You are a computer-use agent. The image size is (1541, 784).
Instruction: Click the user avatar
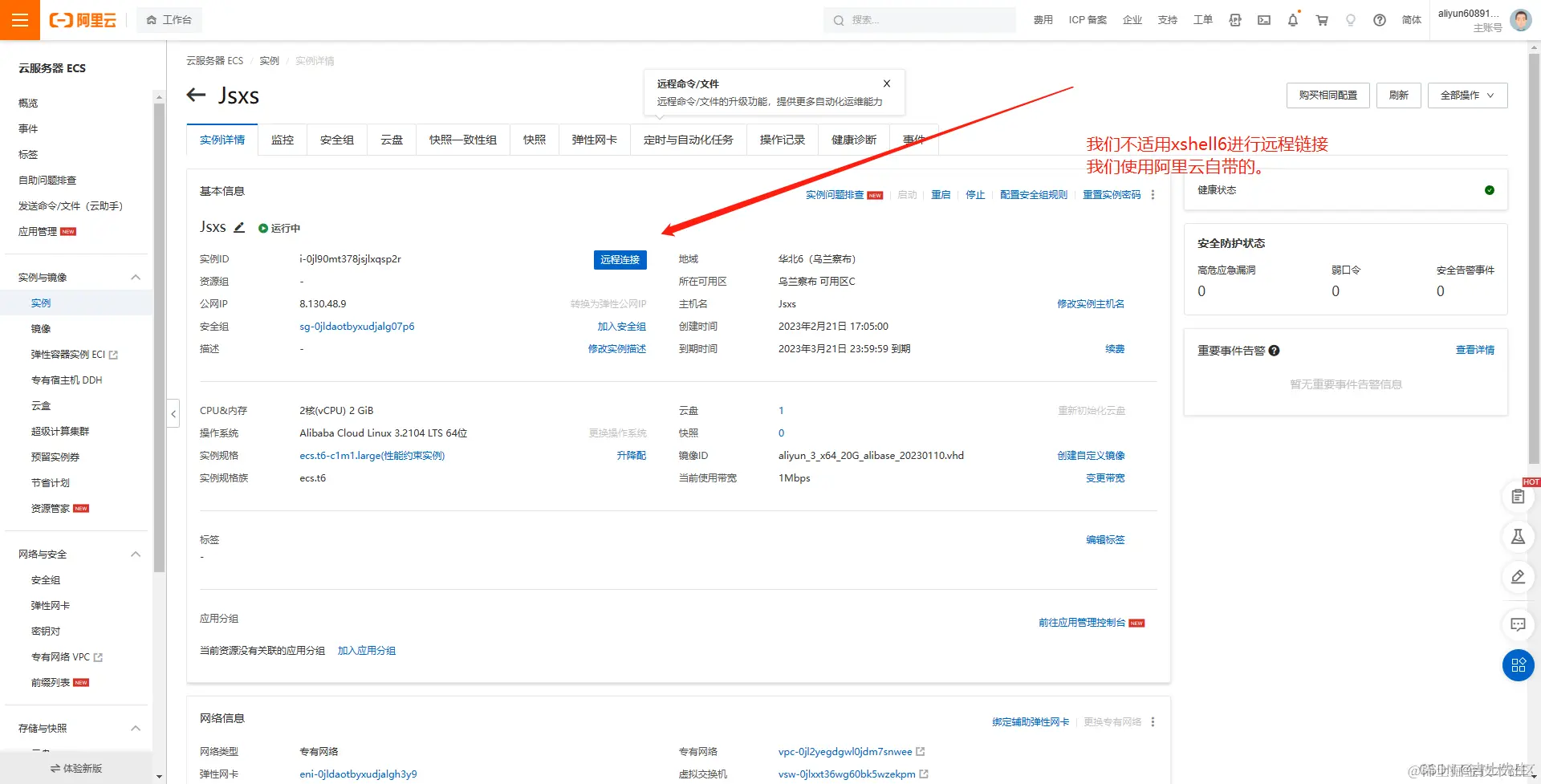click(x=1520, y=20)
